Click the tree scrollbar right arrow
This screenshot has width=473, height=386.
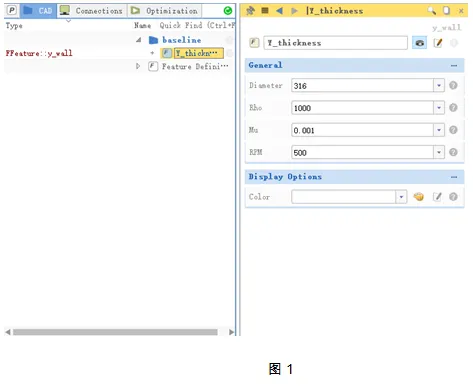click(x=231, y=332)
